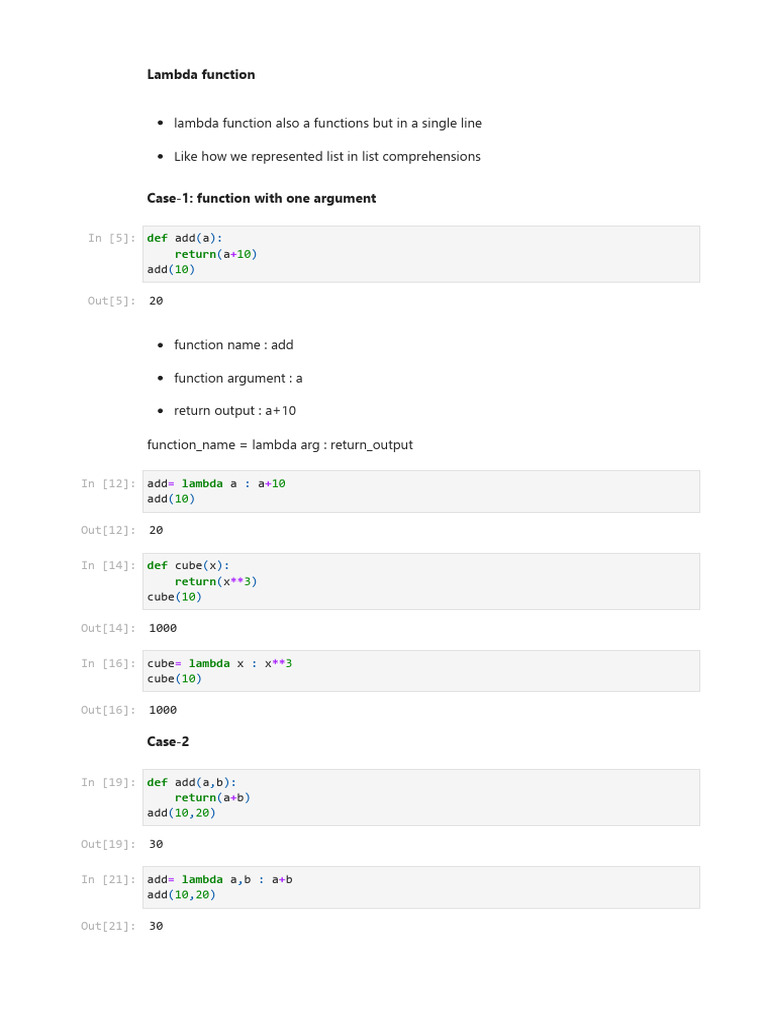This screenshot has width=768, height=1024.
Task: Click the In [5] cell prompt label
Action: click(110, 238)
